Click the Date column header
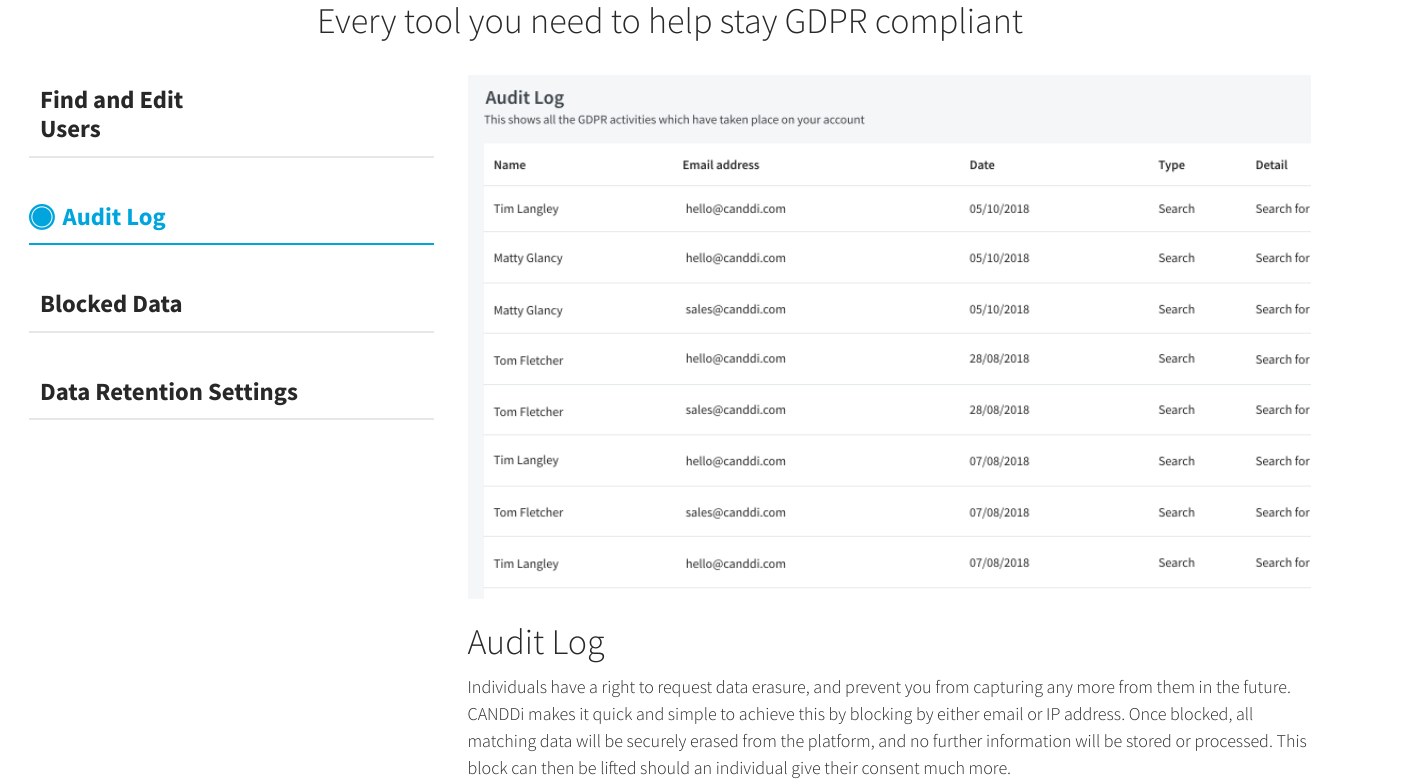 point(982,165)
